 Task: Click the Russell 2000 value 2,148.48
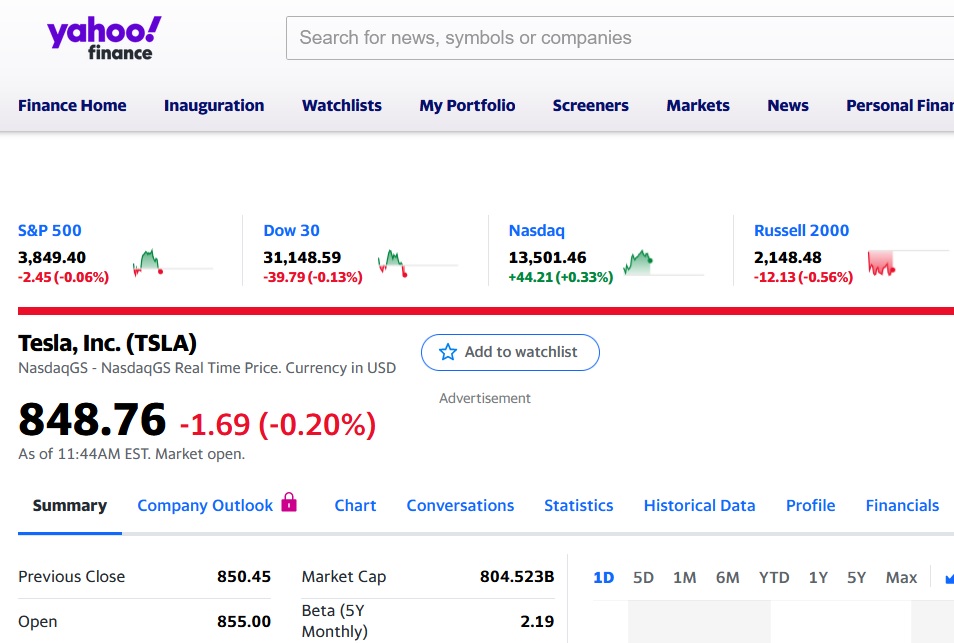click(x=788, y=258)
